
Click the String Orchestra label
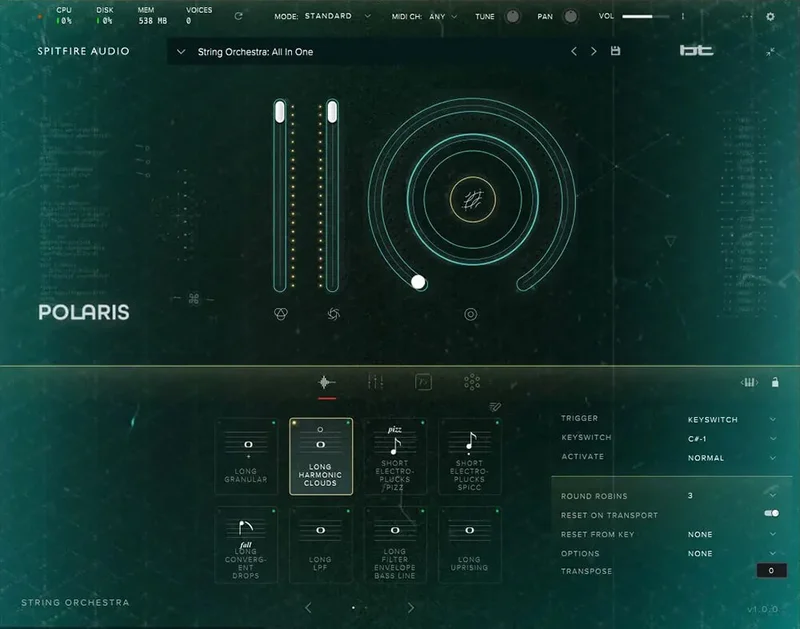point(75,602)
